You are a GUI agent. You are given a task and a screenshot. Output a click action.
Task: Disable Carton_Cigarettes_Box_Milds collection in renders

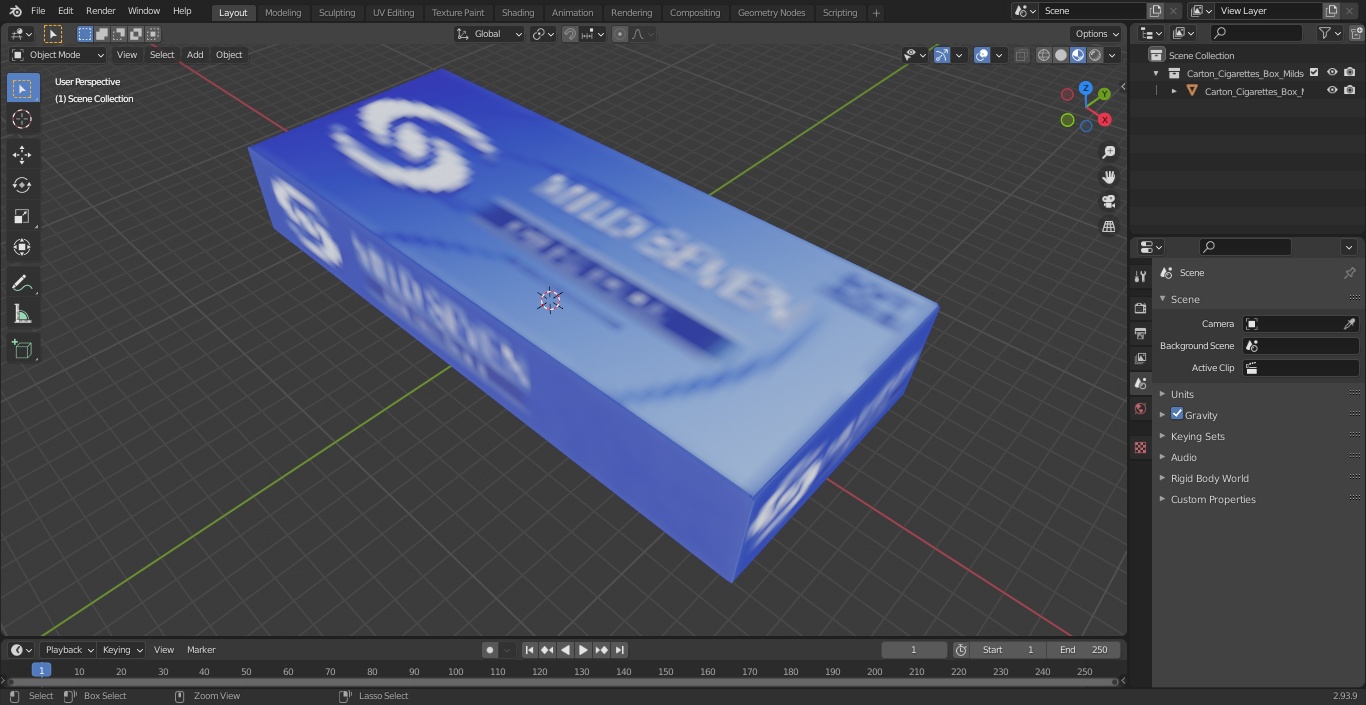point(1350,73)
